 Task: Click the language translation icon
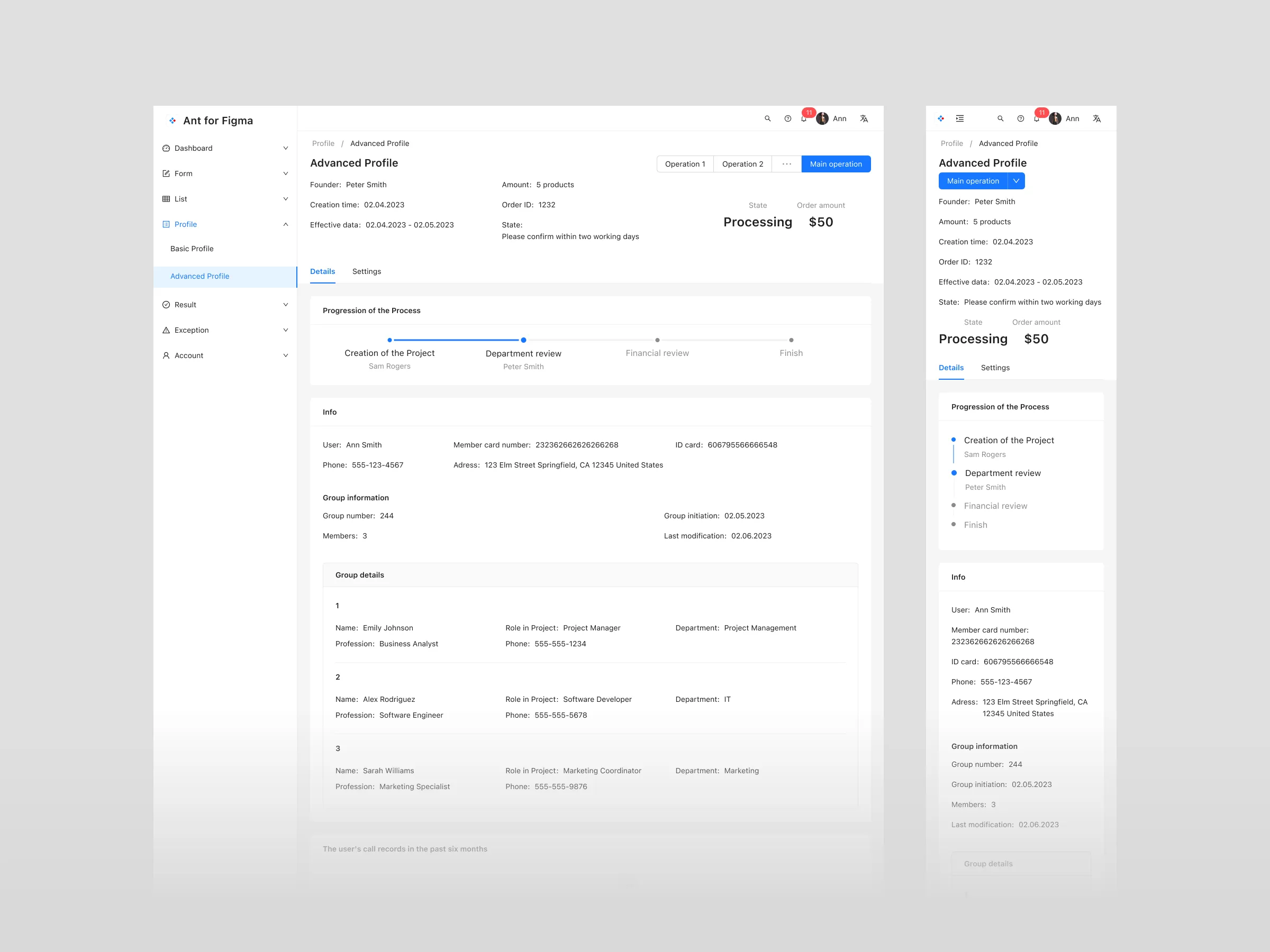(x=864, y=118)
